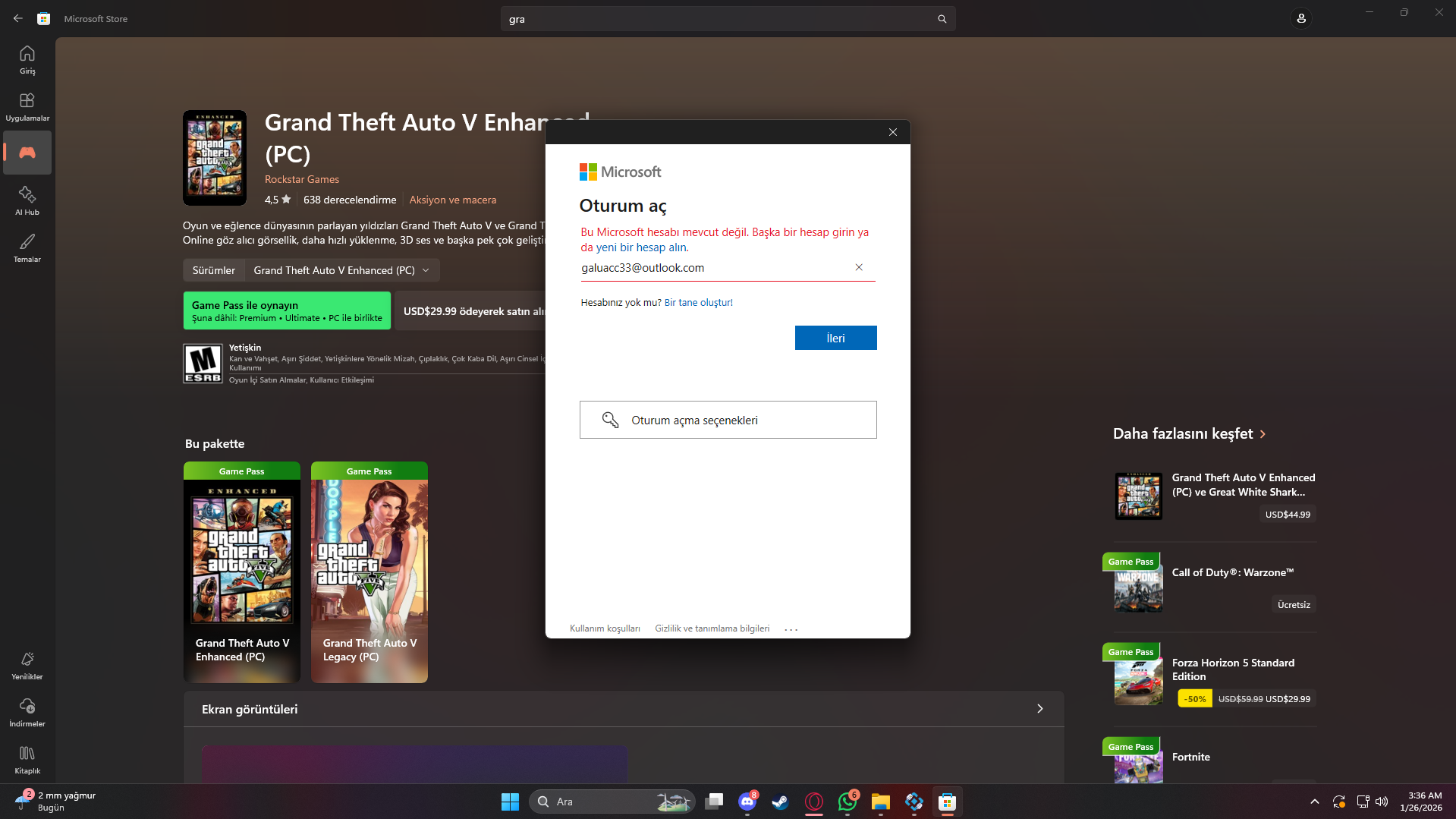The image size is (1456, 819).
Task: Go back with the Store back arrow
Action: coord(18,18)
